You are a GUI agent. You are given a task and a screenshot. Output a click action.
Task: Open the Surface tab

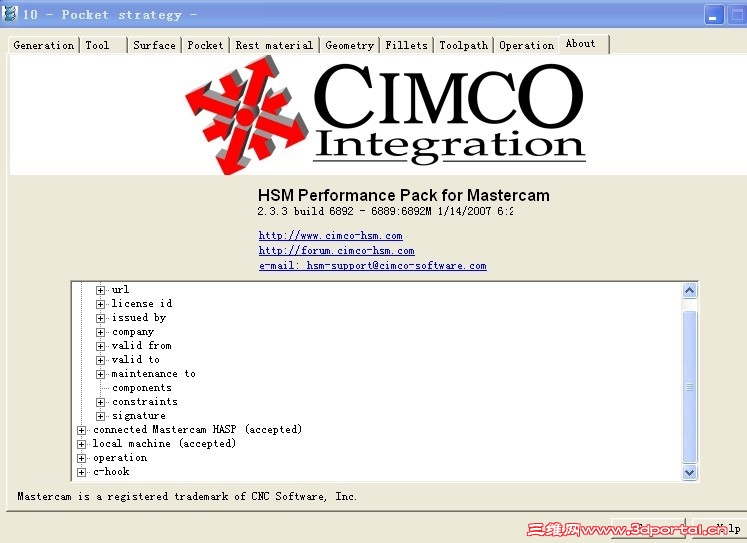click(154, 45)
